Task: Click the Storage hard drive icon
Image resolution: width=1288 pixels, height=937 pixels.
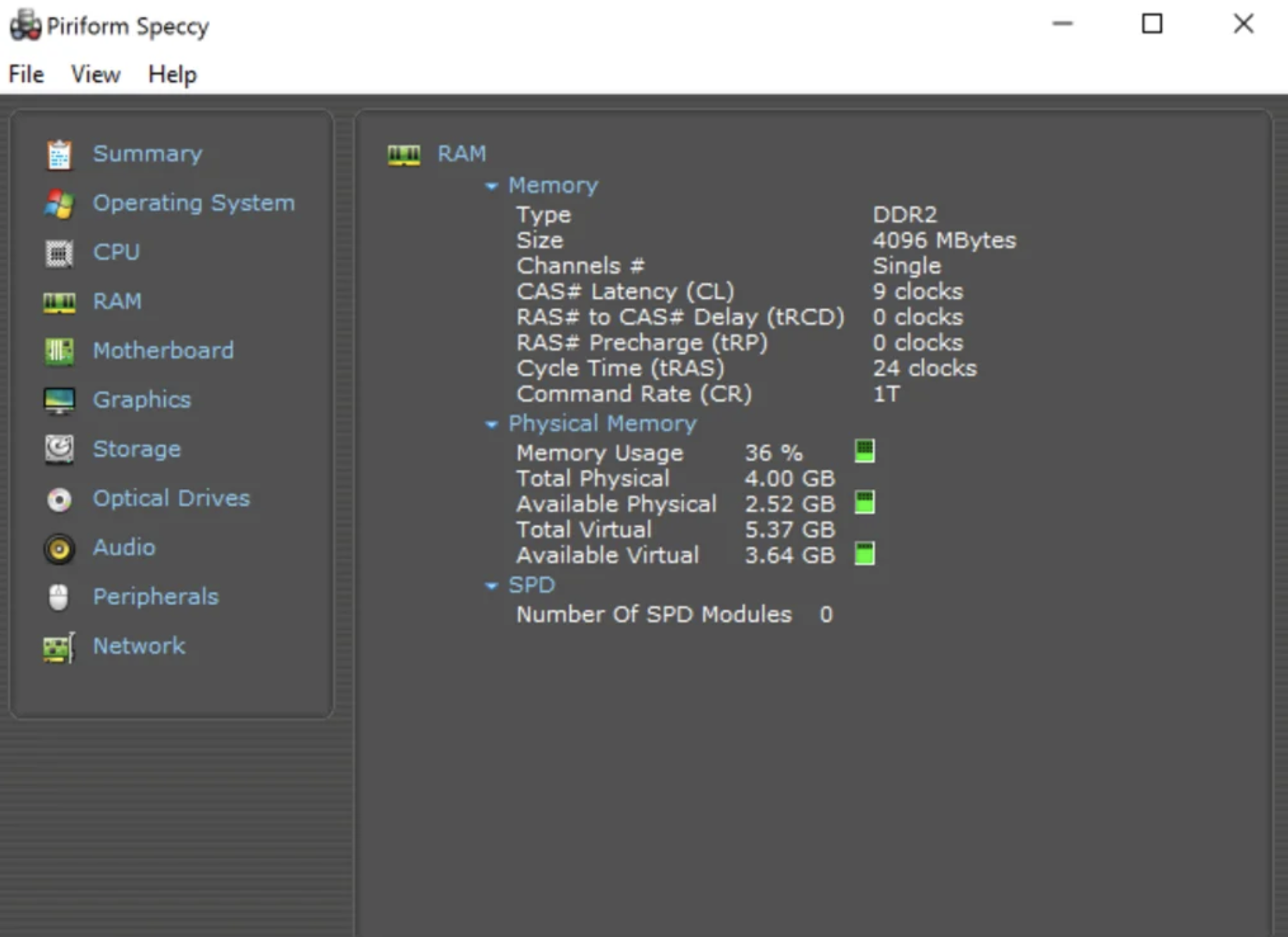Action: 59,449
